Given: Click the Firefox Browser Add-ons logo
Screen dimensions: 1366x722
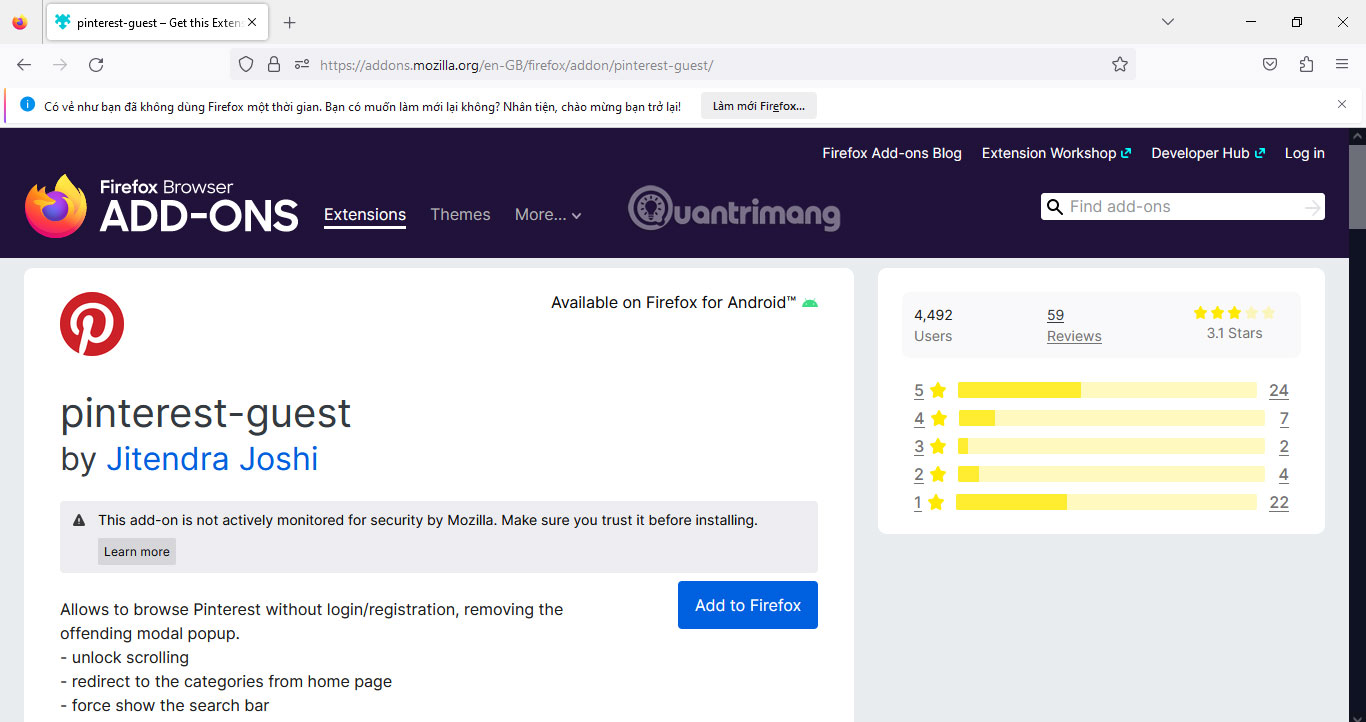Looking at the screenshot, I should click(162, 206).
